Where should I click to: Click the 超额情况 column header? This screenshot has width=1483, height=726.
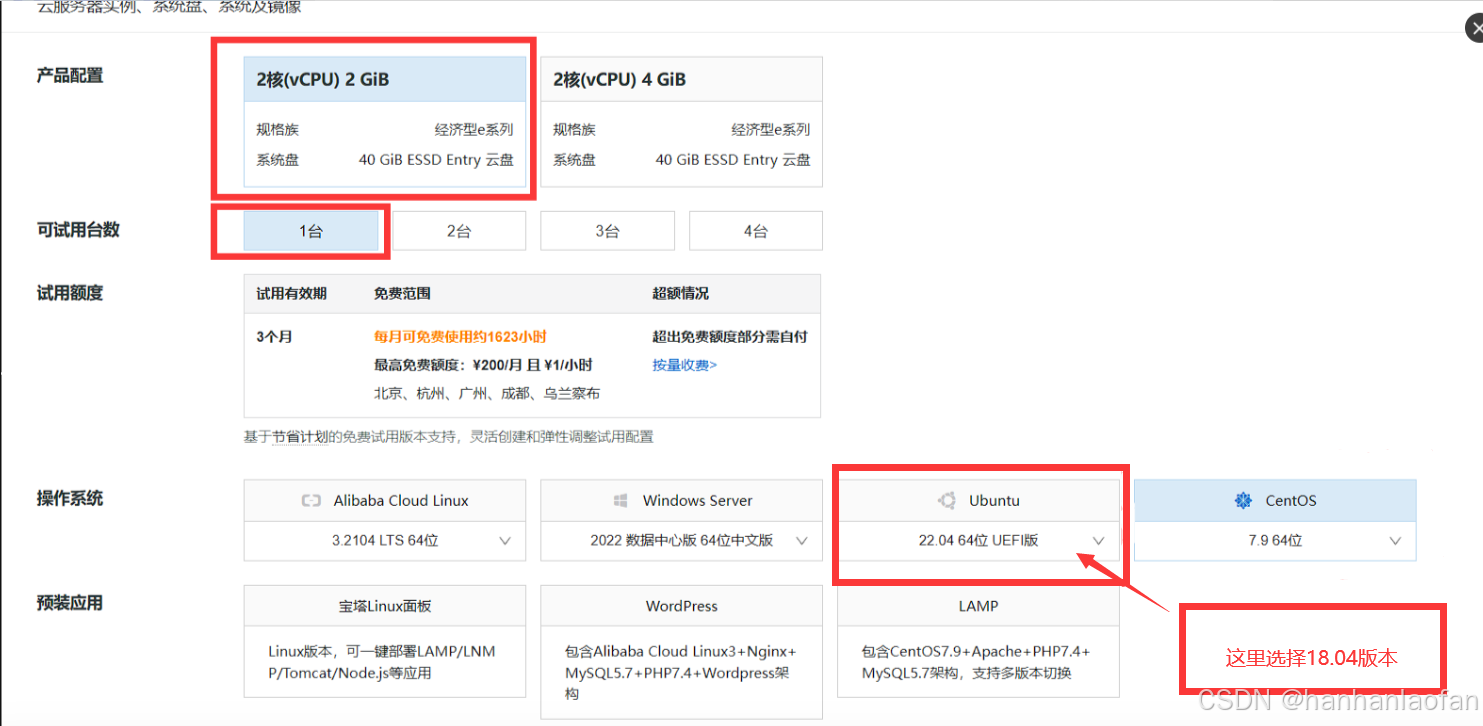[681, 294]
